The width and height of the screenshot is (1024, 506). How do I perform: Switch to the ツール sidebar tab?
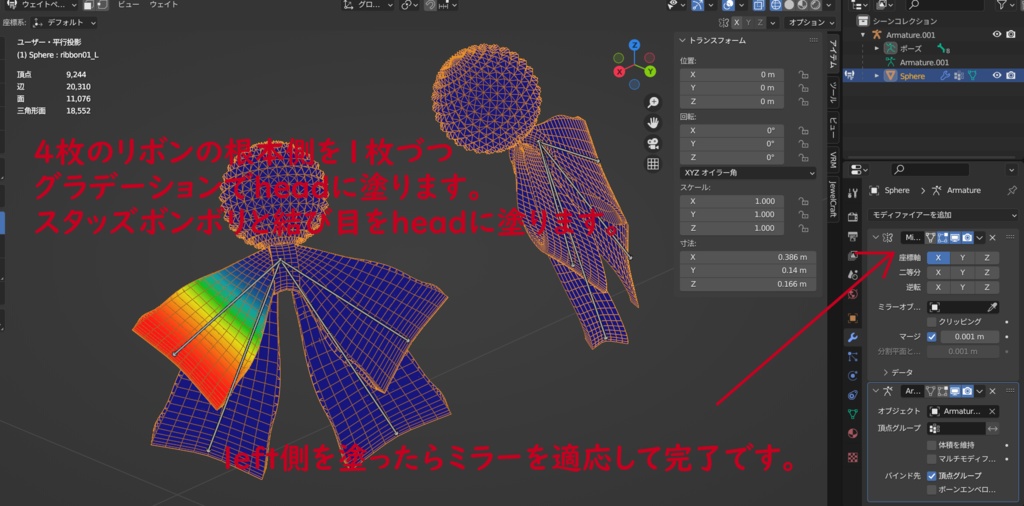tap(833, 93)
